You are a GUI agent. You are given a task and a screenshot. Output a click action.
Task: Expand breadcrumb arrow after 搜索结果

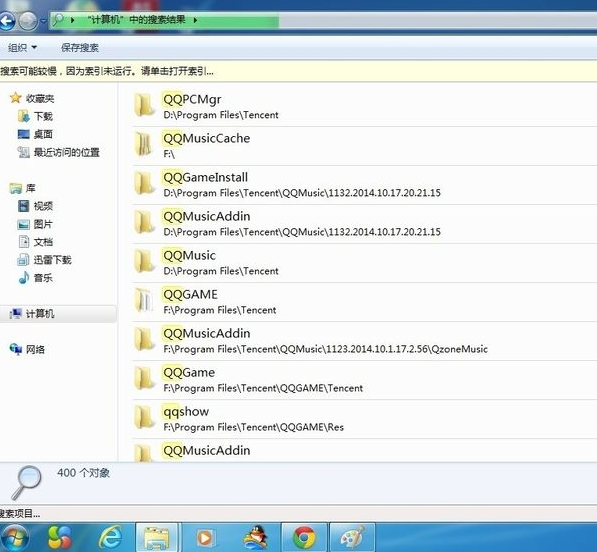pyautogui.click(x=195, y=20)
